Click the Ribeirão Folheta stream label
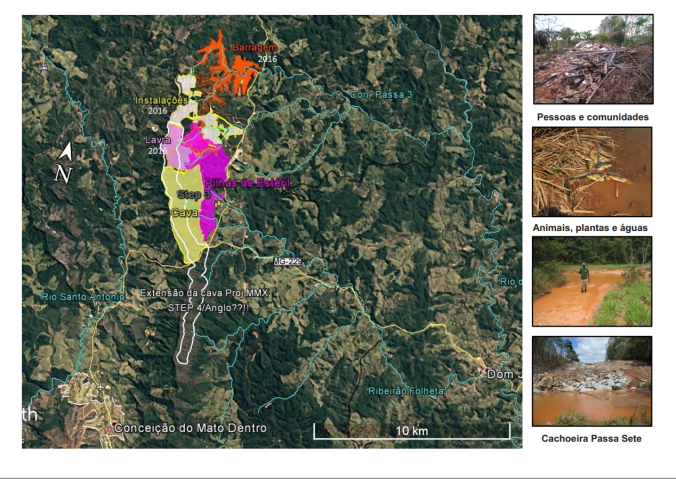676x479 pixels. point(405,391)
